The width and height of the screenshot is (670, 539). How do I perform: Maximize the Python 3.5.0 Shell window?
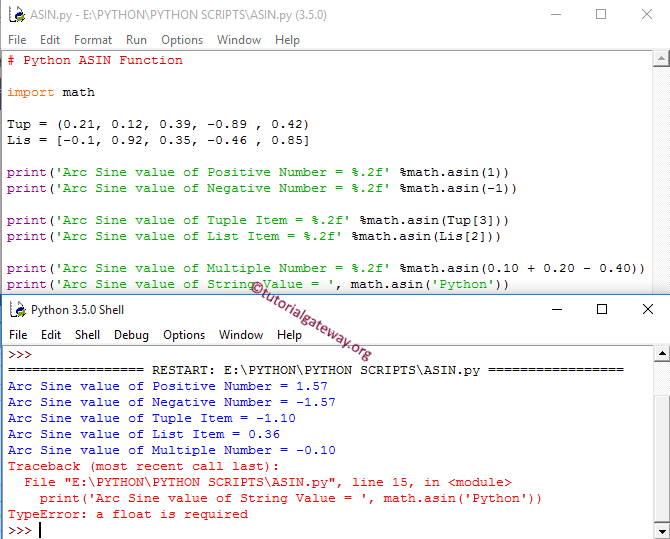[x=602, y=309]
